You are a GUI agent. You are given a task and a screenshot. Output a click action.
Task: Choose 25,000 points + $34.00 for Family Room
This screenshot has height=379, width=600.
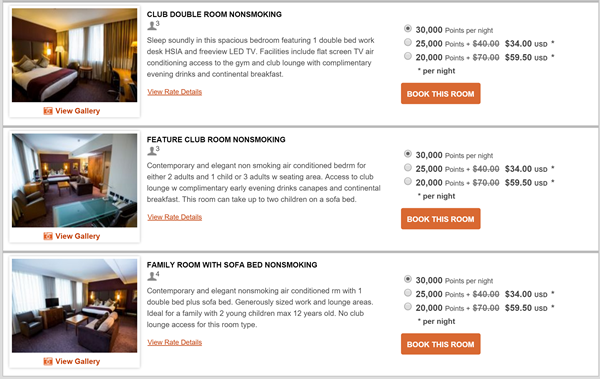(408, 293)
